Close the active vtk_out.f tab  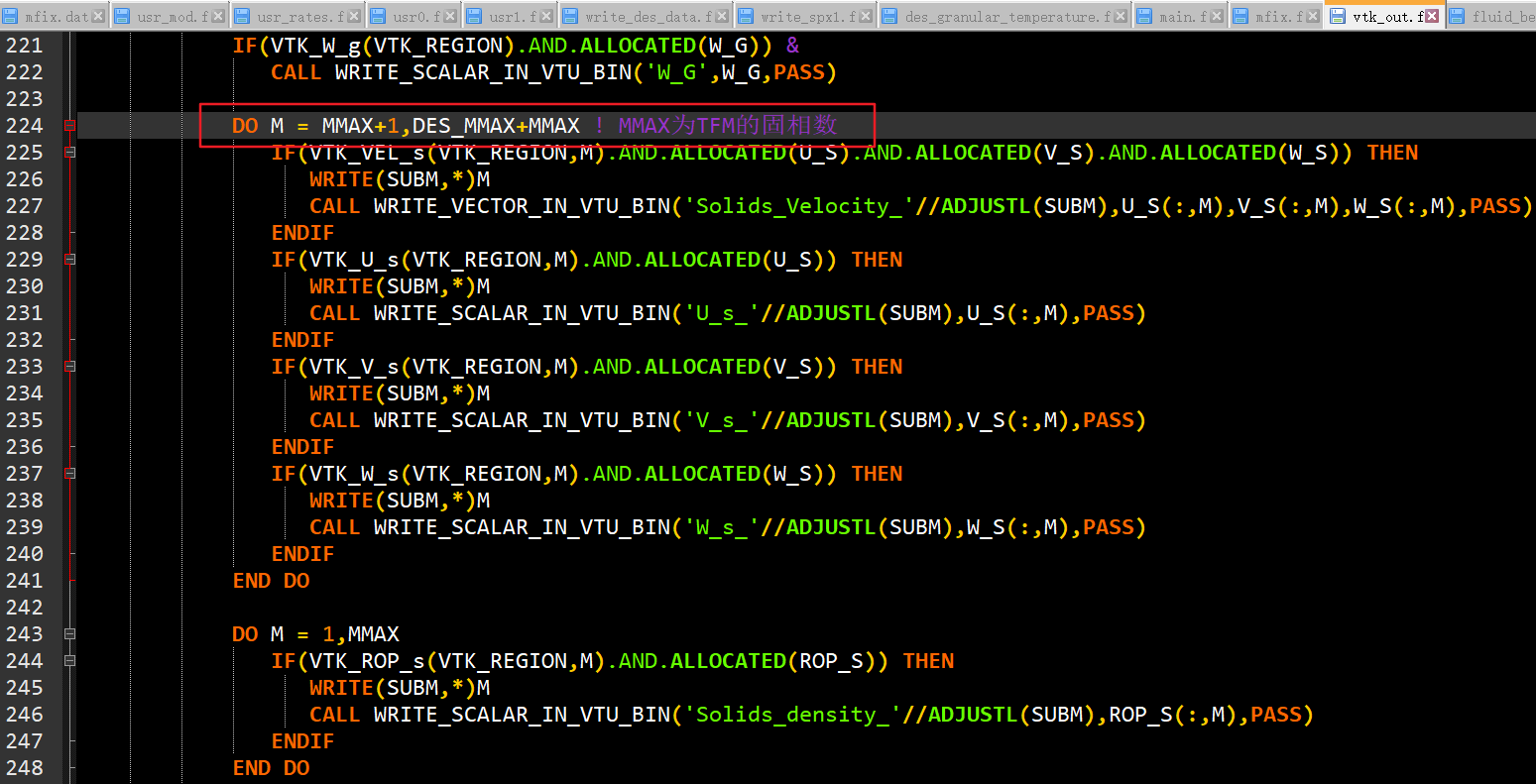point(1432,17)
